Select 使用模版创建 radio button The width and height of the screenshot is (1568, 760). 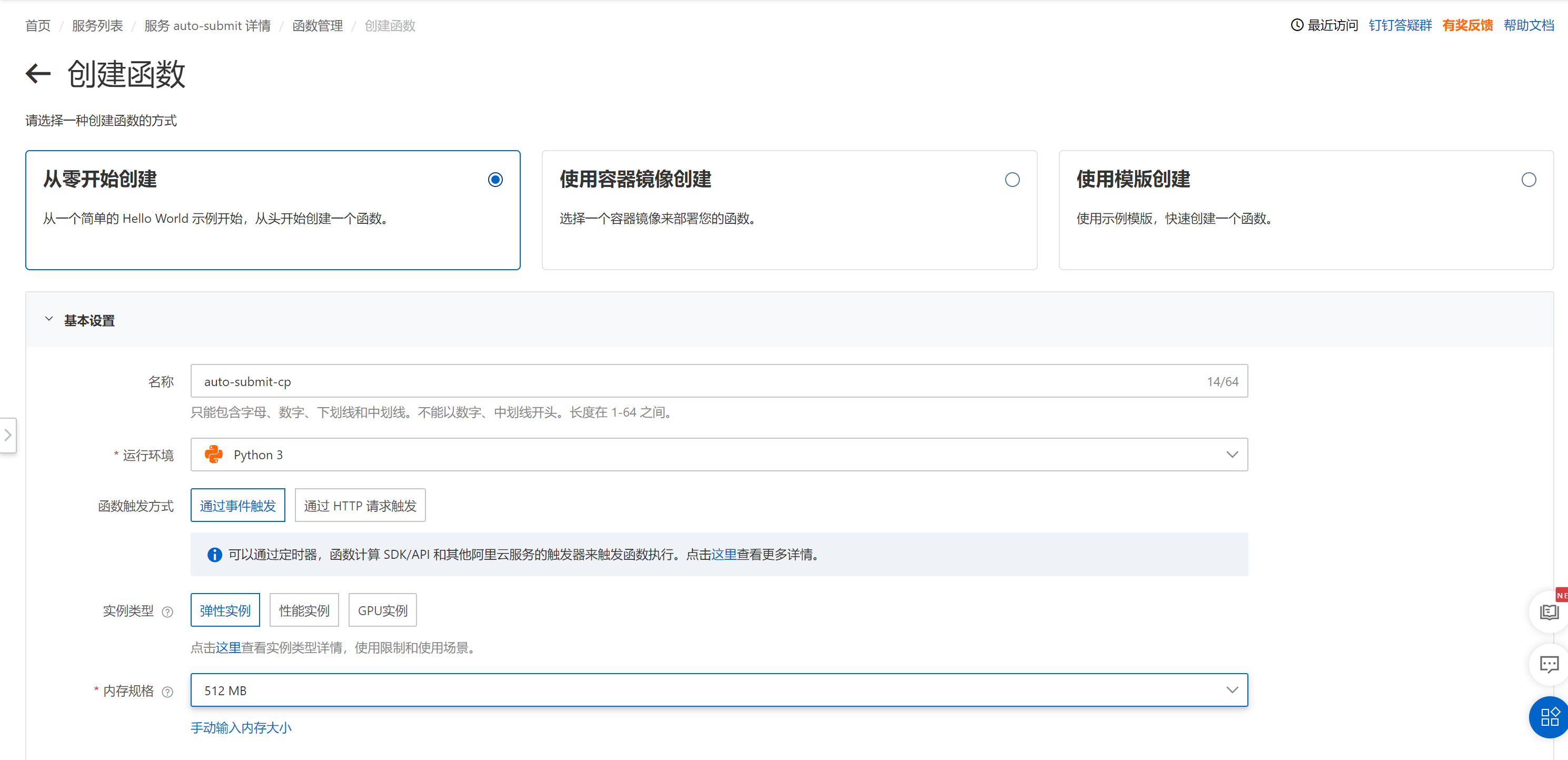click(x=1529, y=180)
